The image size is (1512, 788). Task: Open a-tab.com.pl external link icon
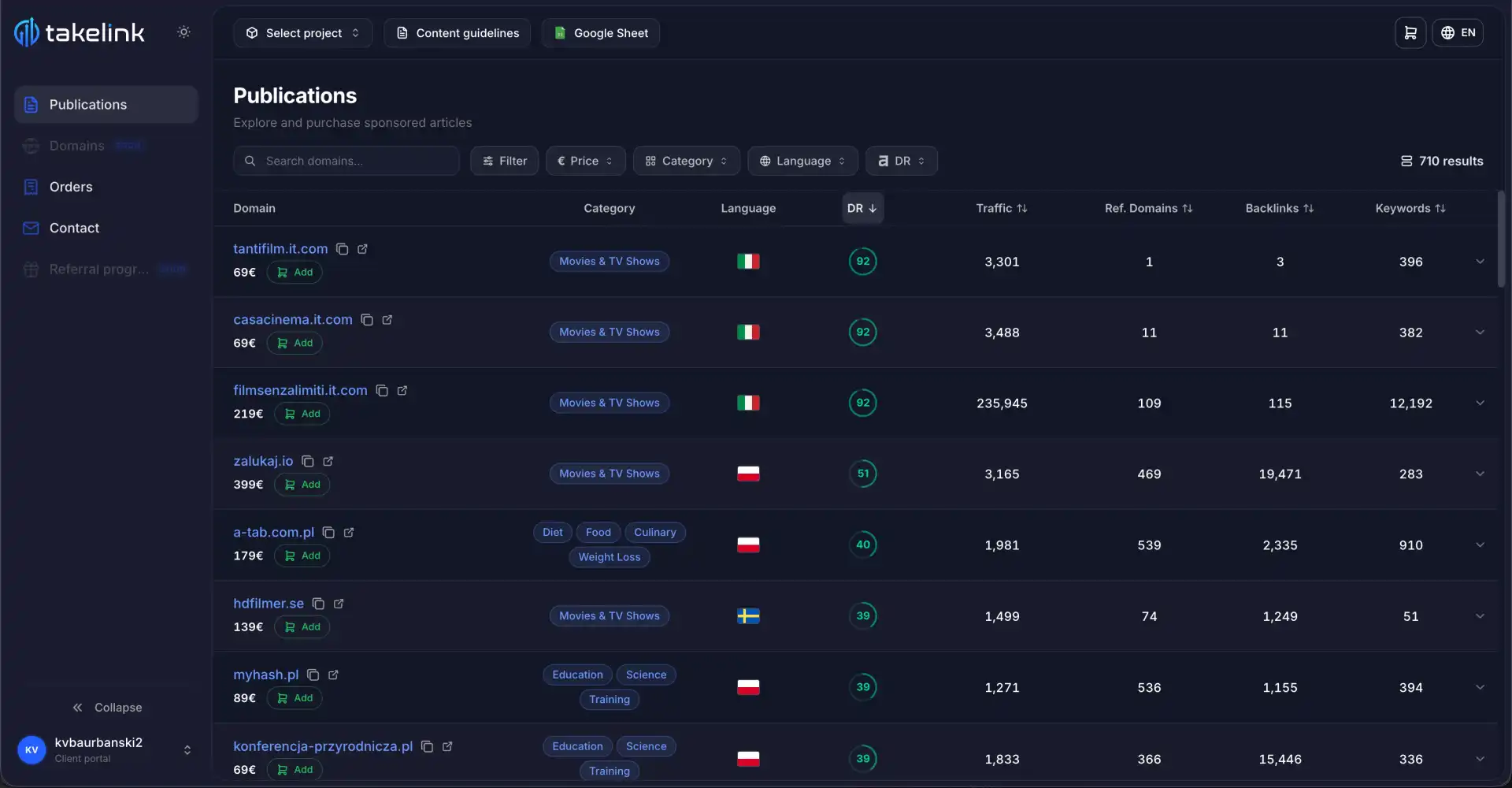point(349,533)
